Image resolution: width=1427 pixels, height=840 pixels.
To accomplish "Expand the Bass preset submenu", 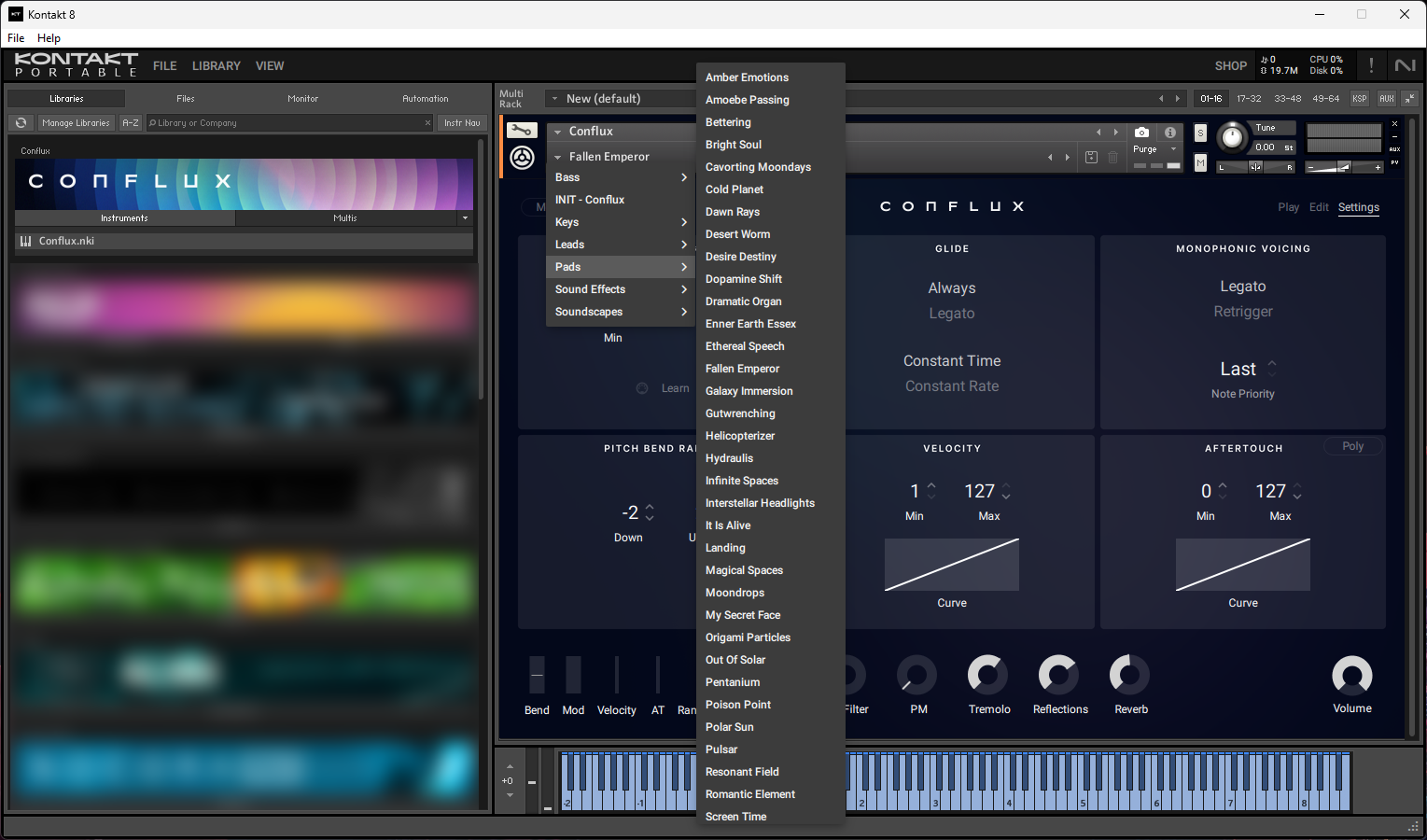I will coord(621,177).
